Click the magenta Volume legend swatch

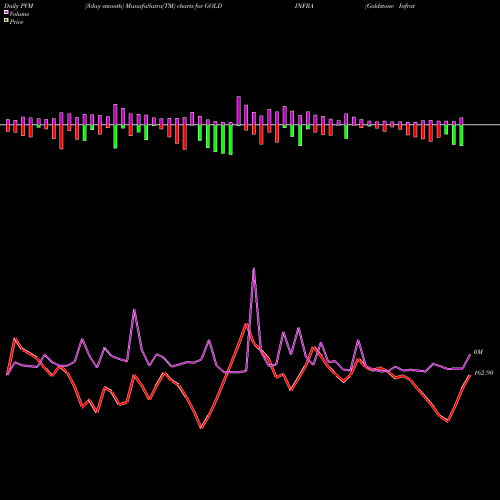click(x=6, y=12)
